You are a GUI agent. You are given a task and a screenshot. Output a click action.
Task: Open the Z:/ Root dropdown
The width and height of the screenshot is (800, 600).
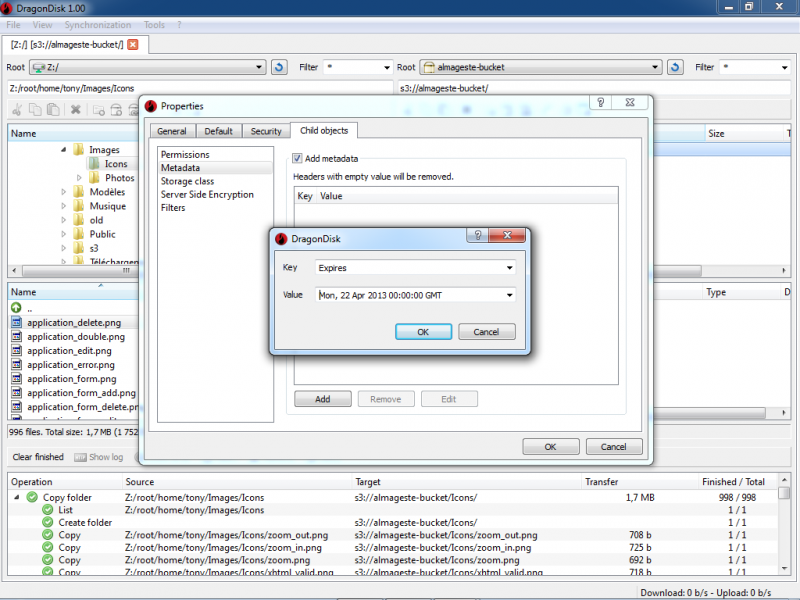tap(259, 67)
